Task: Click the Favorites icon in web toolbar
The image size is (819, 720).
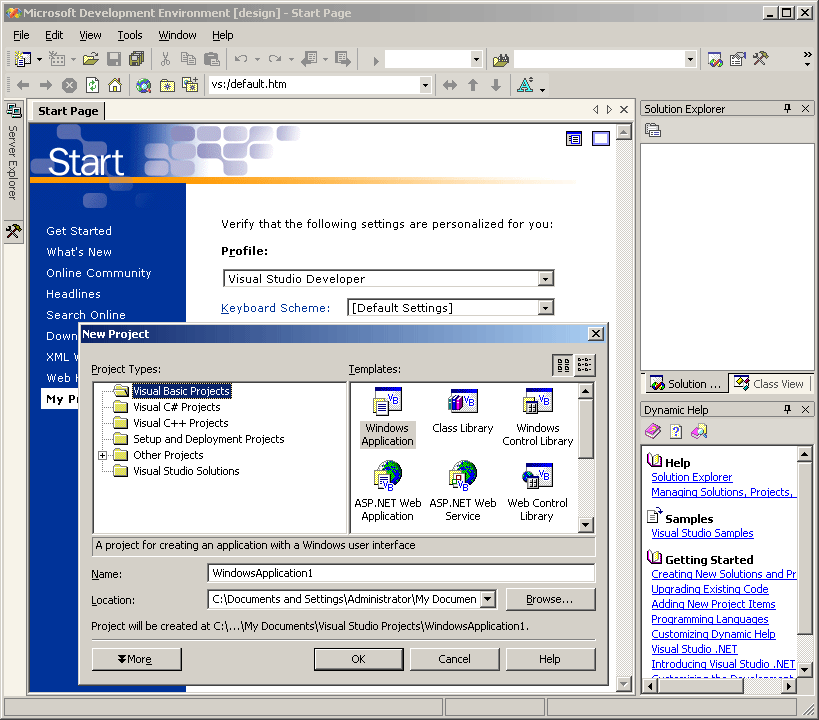Action: 167,85
